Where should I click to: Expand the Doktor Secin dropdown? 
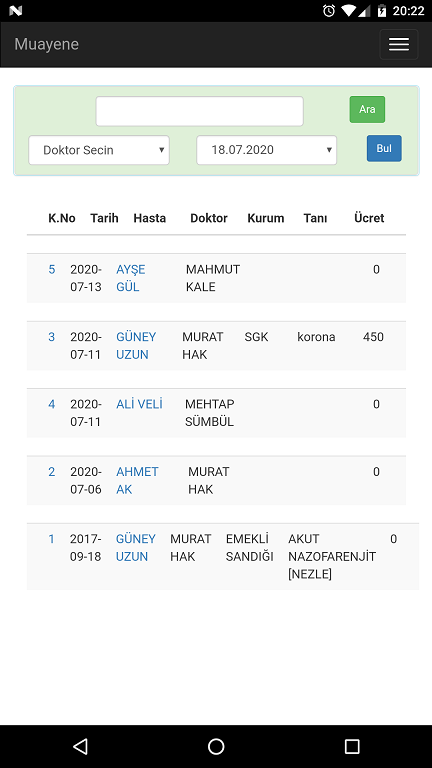click(99, 150)
